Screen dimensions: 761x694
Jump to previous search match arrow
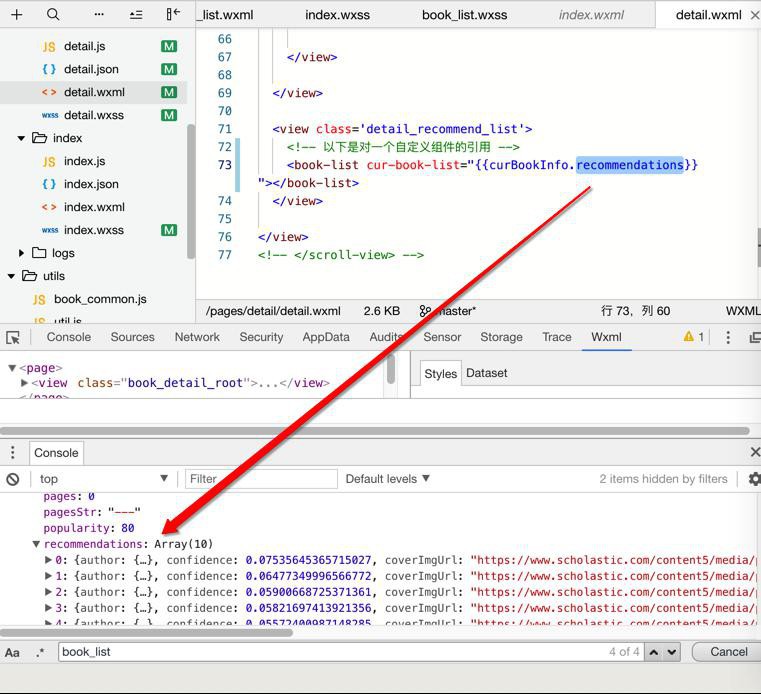tap(653, 652)
